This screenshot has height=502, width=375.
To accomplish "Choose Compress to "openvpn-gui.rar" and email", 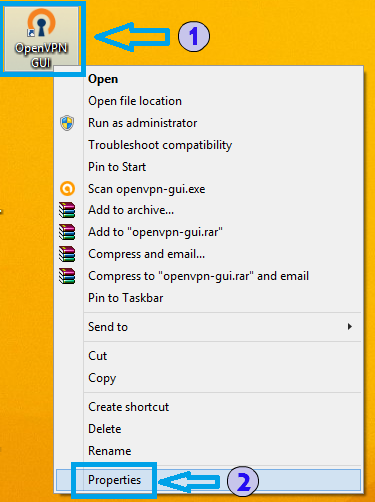I will (x=208, y=276).
